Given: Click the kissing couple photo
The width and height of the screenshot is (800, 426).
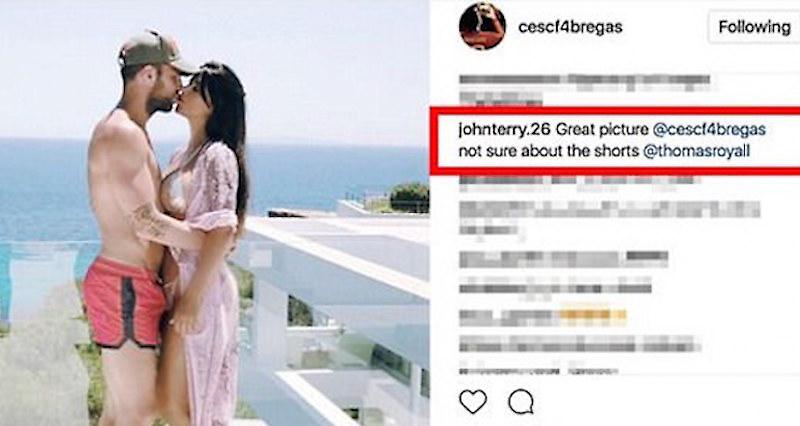Looking at the screenshot, I should [x=214, y=213].
